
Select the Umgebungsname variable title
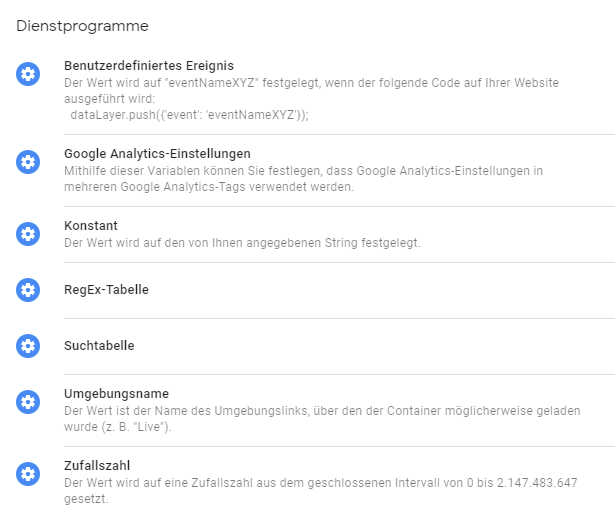pos(116,394)
